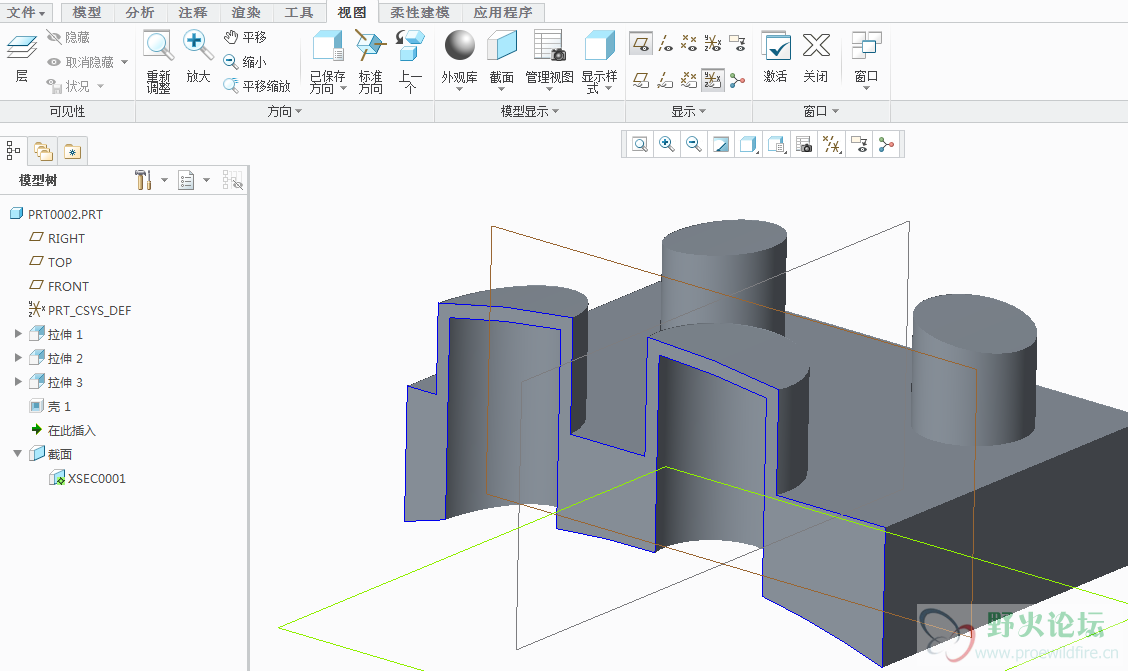Open the 层 (Layers) tool
The height and width of the screenshot is (671, 1128).
(22, 58)
